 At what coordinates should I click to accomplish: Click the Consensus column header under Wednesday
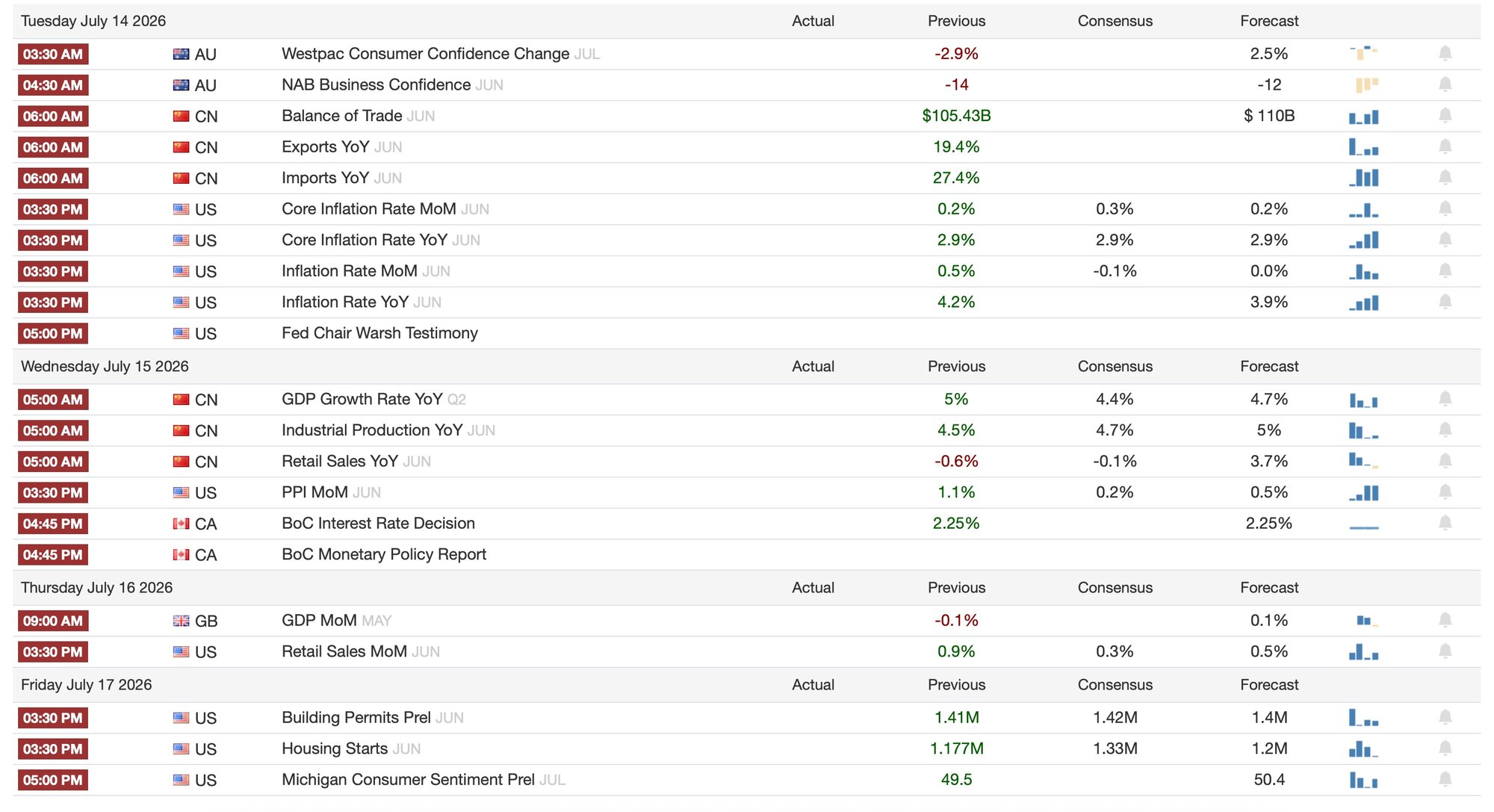tap(1115, 367)
